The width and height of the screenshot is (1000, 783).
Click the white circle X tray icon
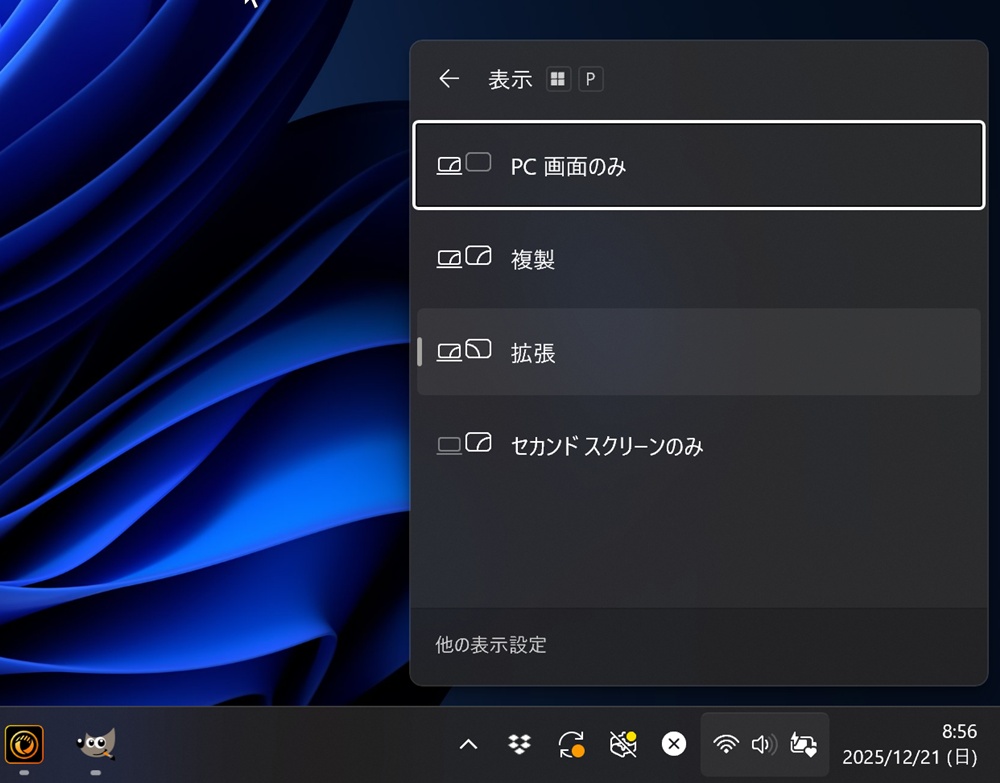(674, 744)
